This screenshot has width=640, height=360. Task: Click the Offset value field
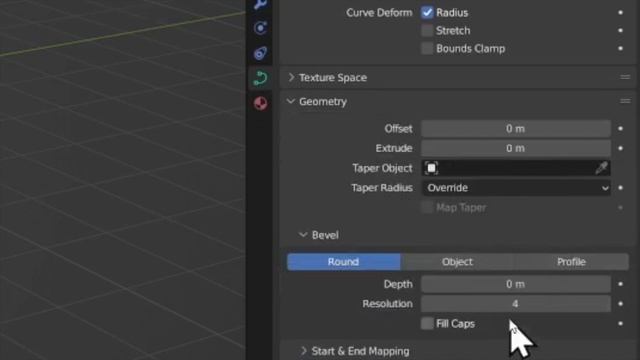(516, 129)
